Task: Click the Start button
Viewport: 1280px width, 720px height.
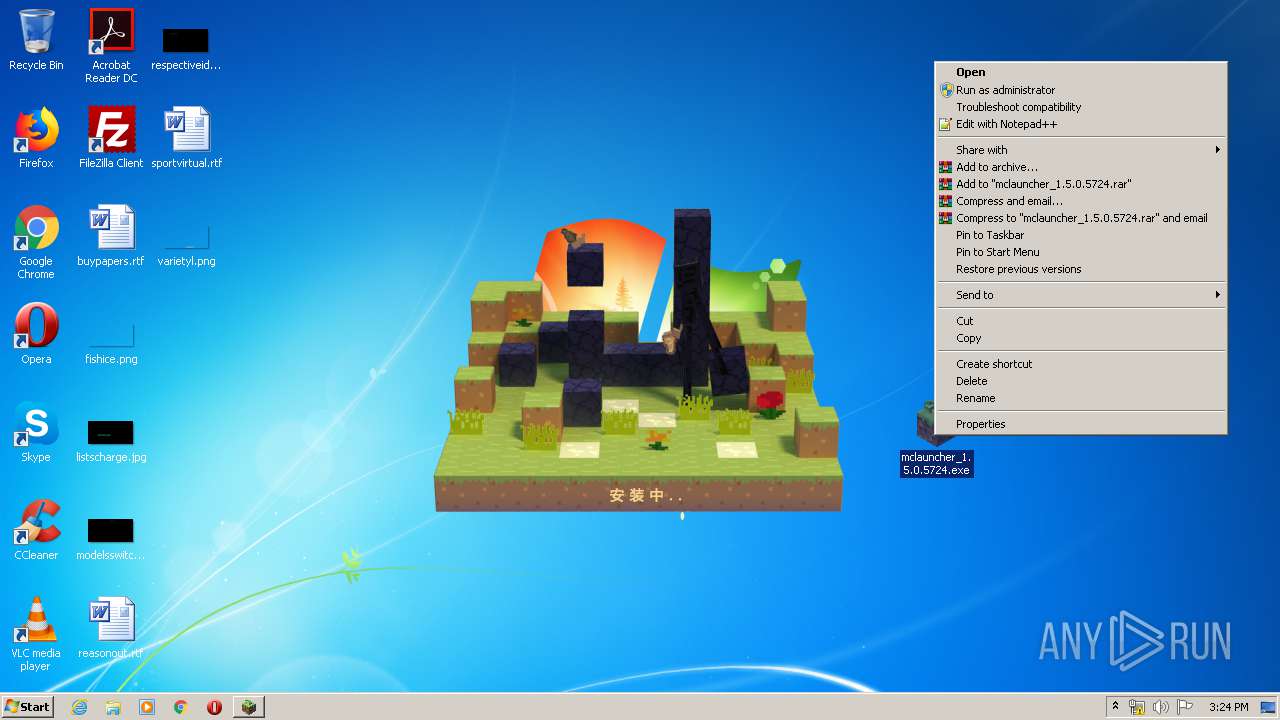Action: (x=28, y=707)
